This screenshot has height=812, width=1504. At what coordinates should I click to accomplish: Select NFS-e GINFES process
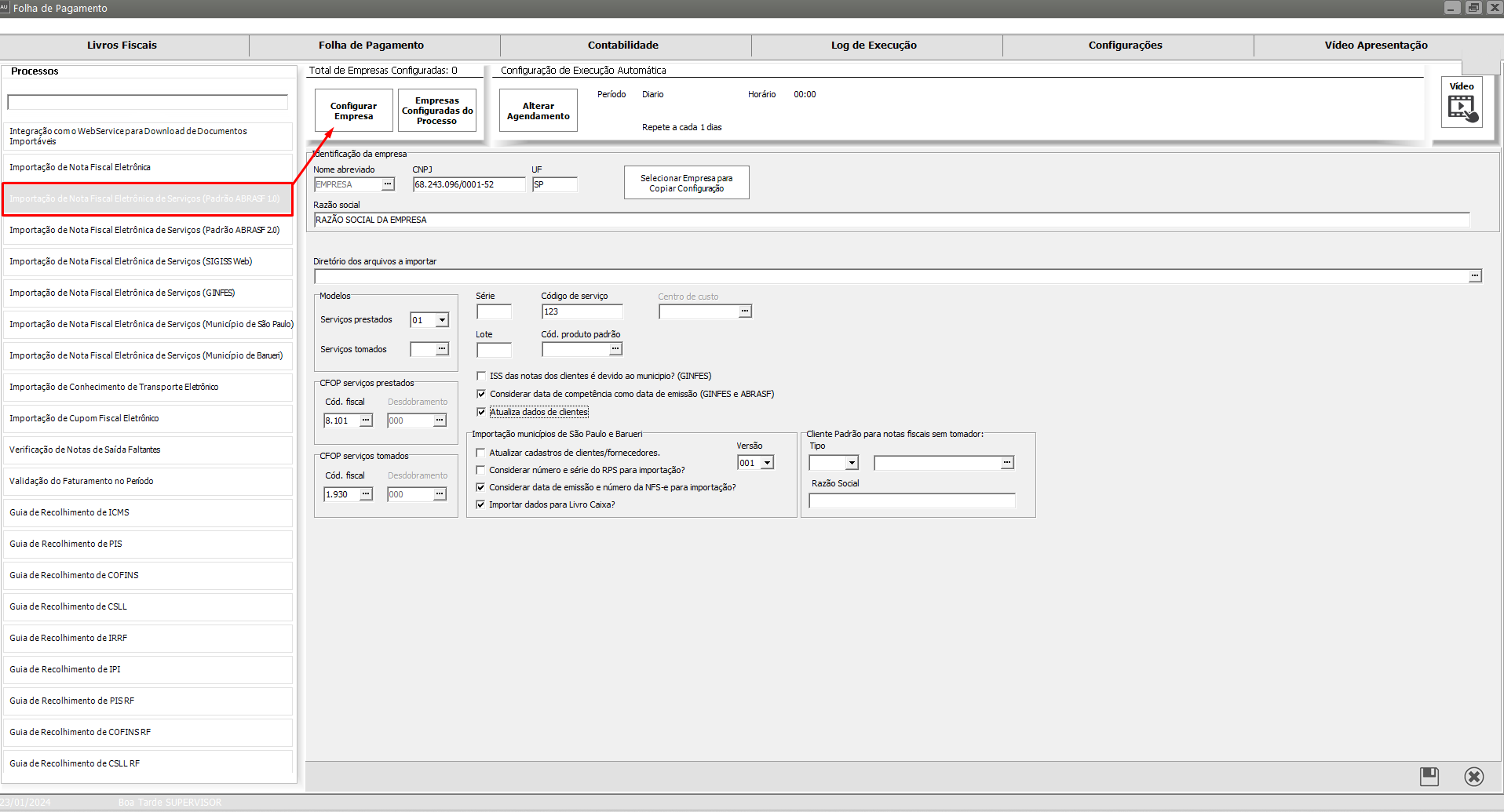(148, 293)
